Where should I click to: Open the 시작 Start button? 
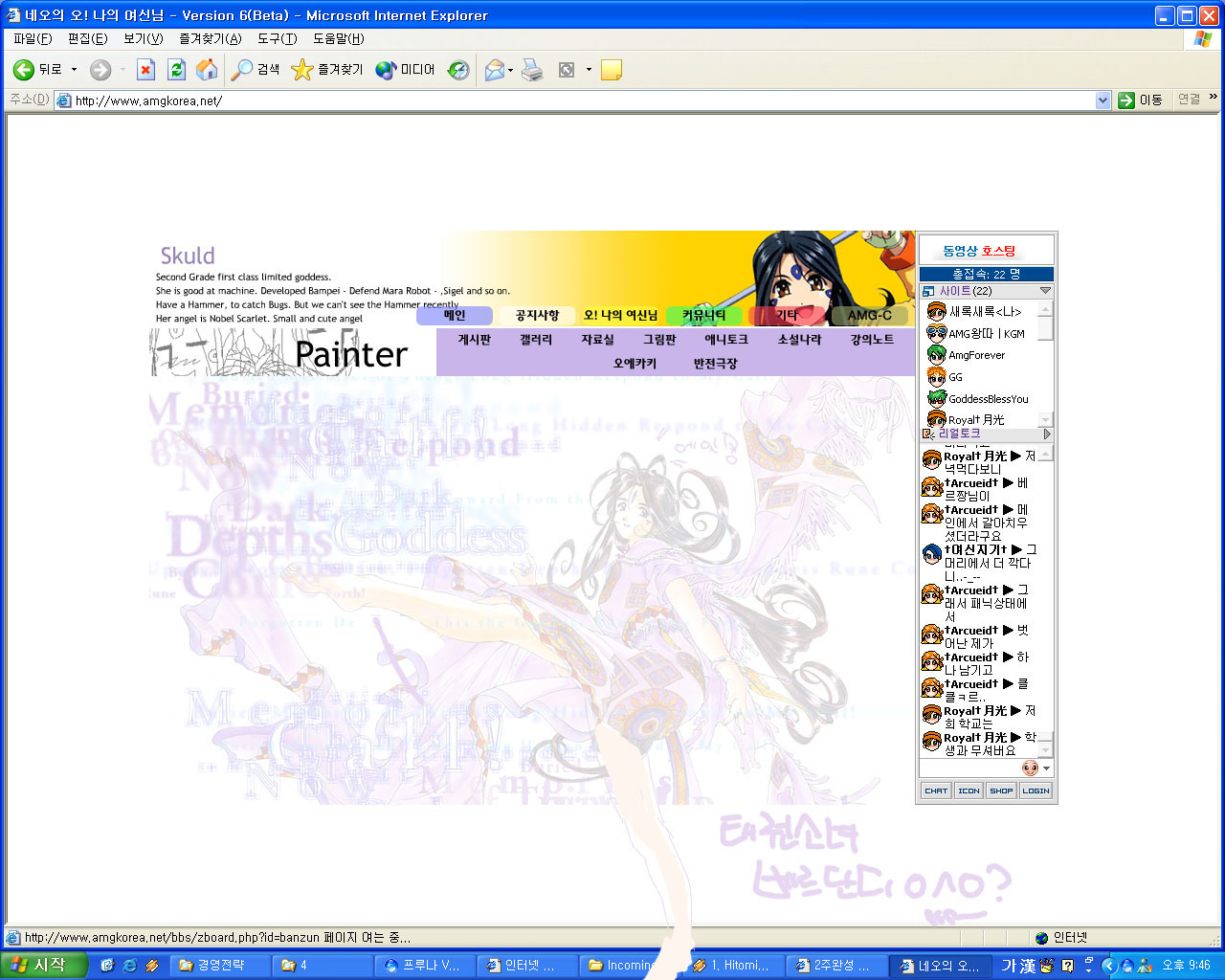point(44,966)
